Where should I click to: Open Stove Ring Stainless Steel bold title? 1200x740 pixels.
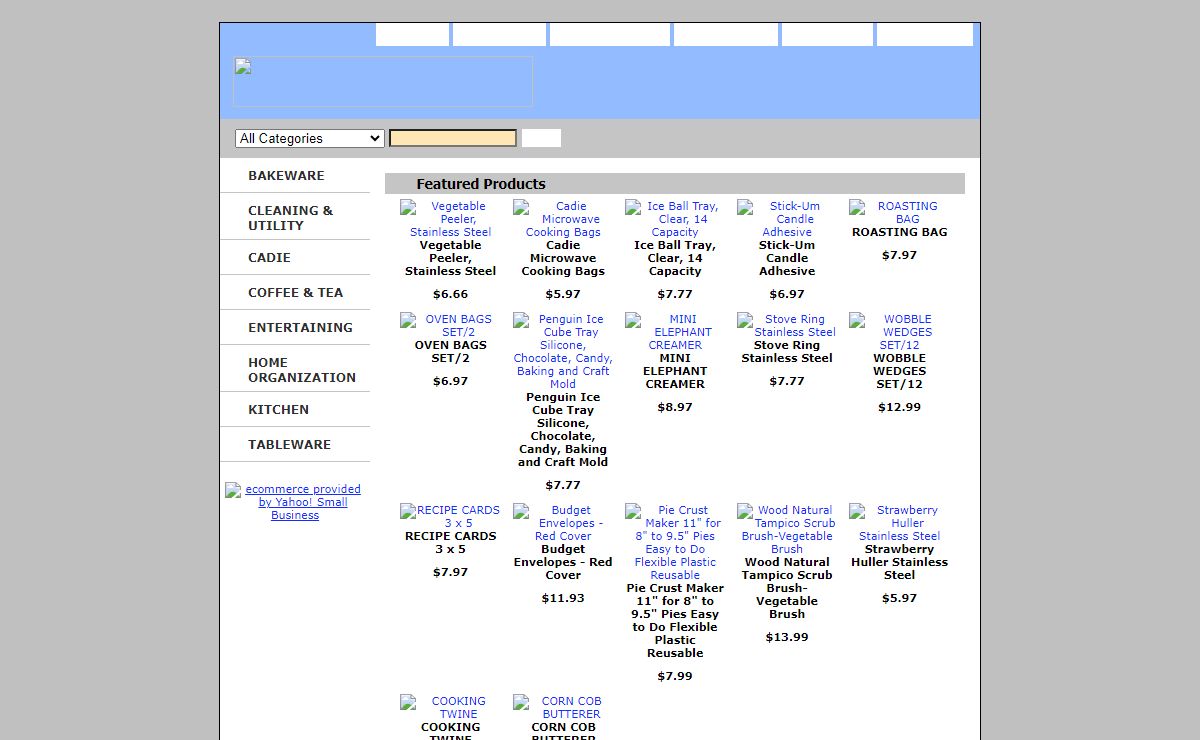(x=787, y=351)
